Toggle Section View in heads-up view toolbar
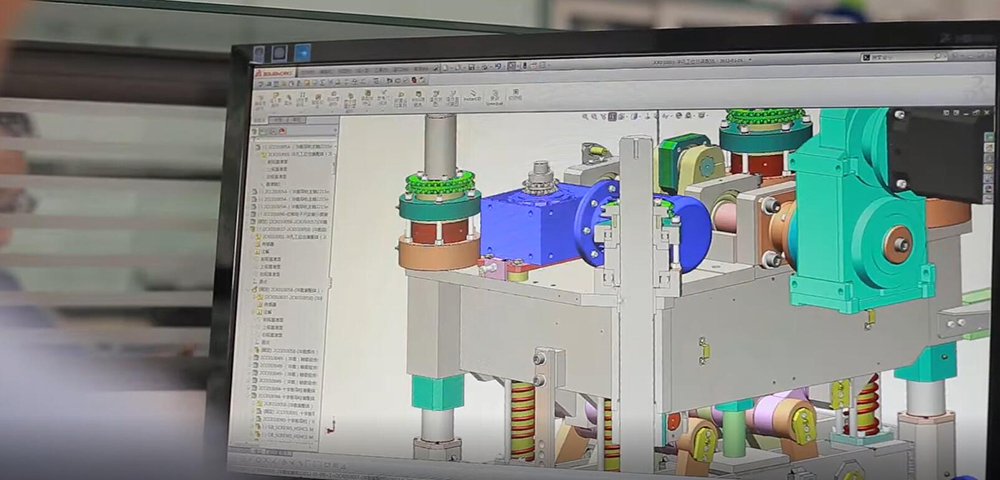The image size is (1000, 480). (612, 116)
